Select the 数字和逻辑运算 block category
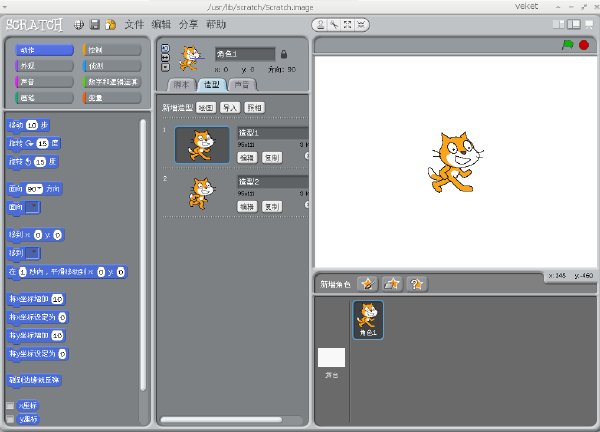Image resolution: width=600 pixels, height=432 pixels. [112, 82]
